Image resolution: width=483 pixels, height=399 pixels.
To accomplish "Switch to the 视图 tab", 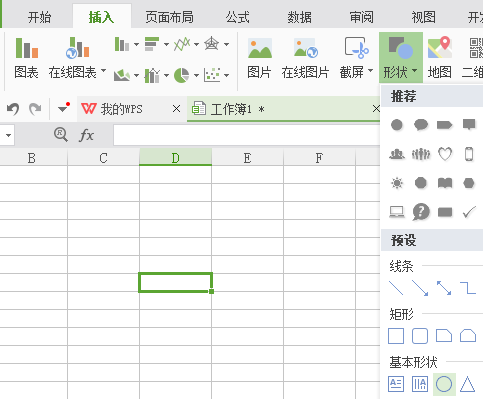I will click(423, 17).
